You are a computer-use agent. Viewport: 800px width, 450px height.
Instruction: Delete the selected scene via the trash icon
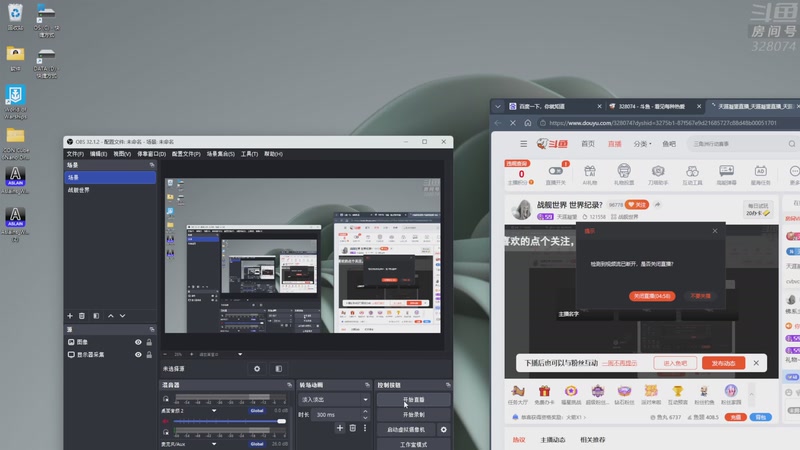(x=82, y=316)
